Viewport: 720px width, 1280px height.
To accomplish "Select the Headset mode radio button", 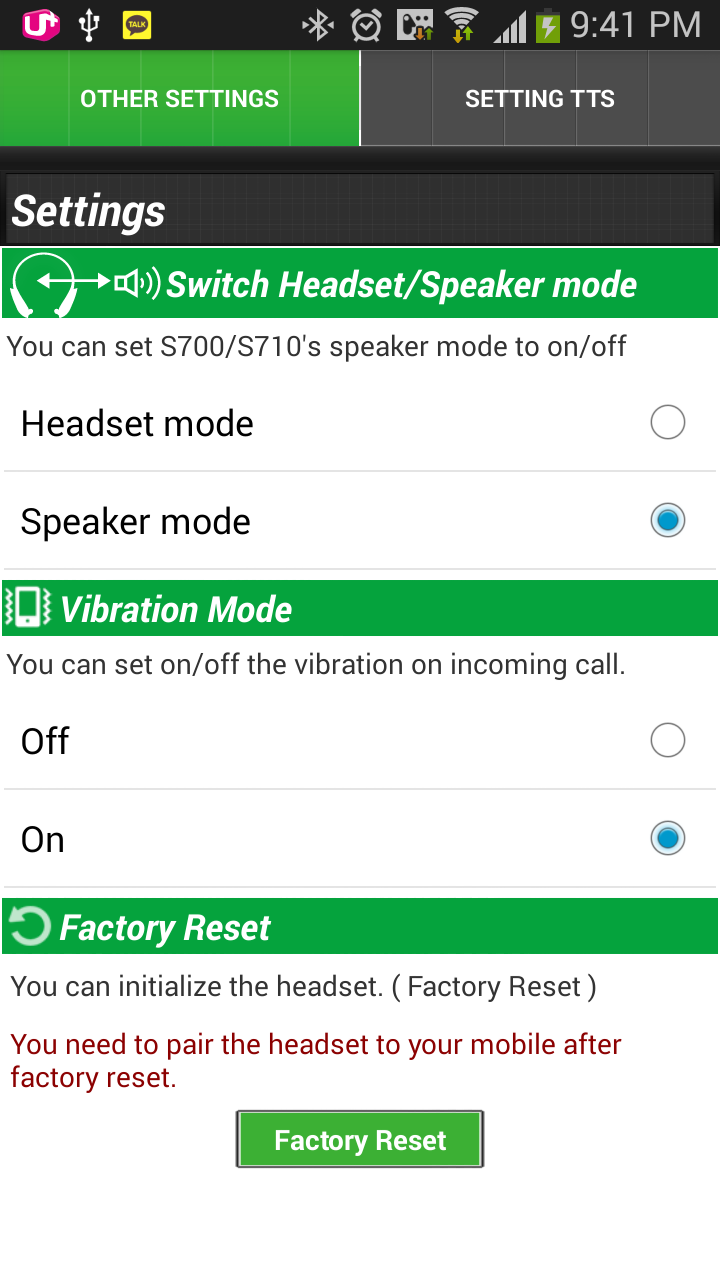I will (667, 423).
